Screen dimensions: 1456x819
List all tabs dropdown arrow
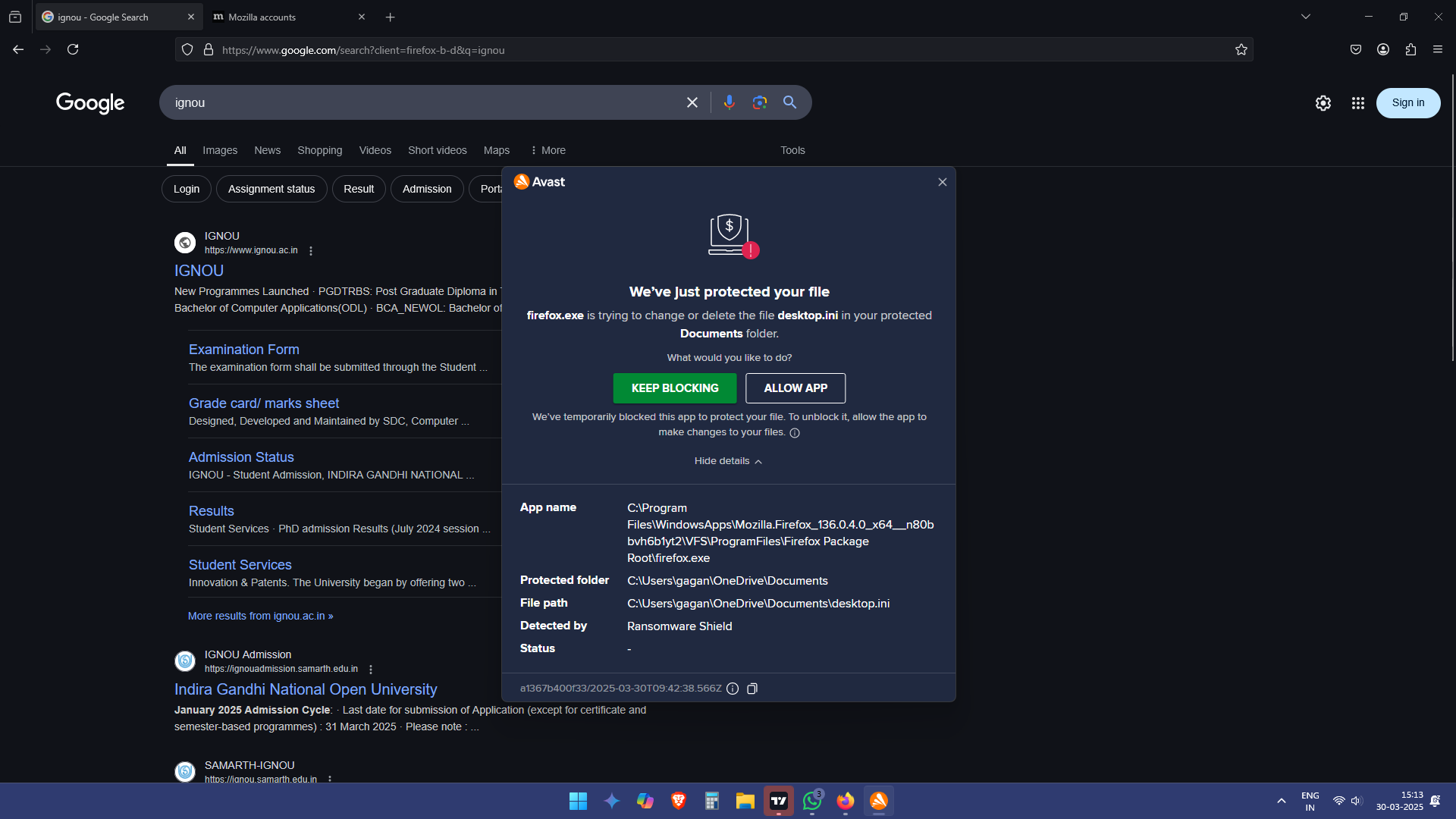click(1305, 17)
